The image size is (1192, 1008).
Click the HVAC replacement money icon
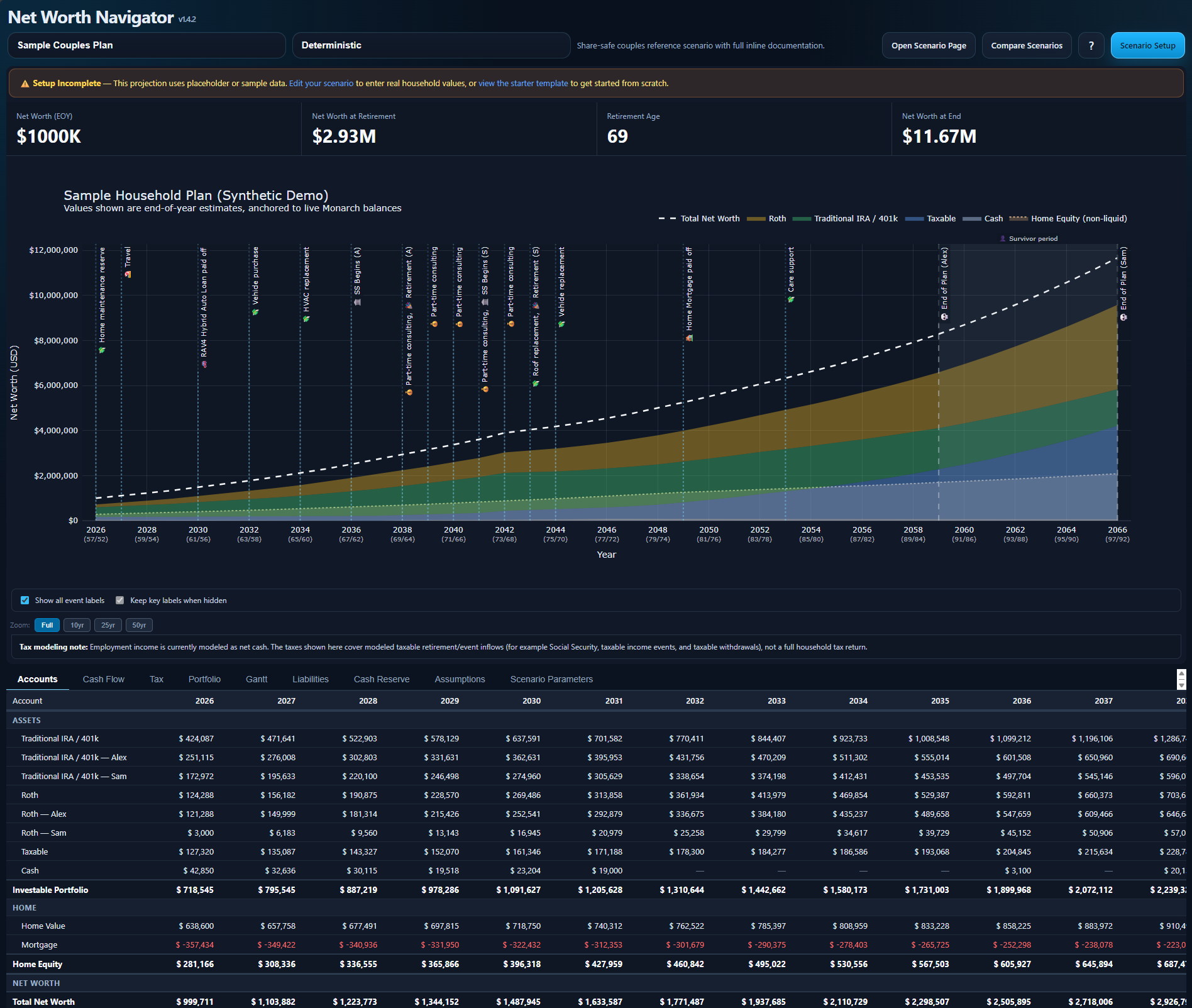(x=306, y=319)
